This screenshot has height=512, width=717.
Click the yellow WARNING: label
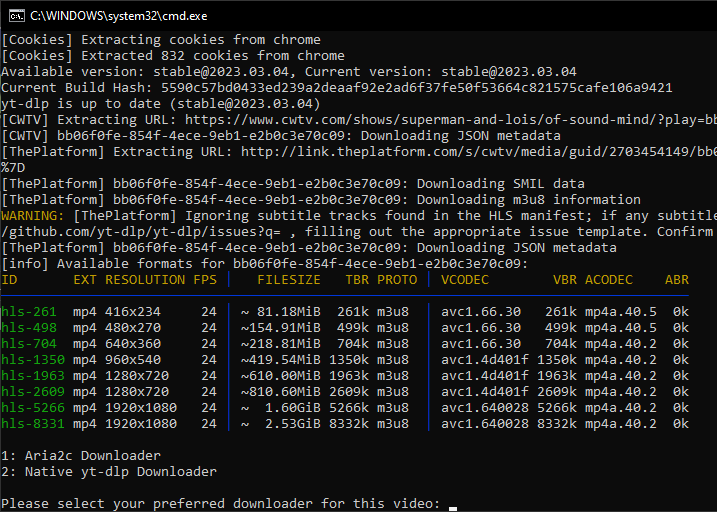(33, 216)
